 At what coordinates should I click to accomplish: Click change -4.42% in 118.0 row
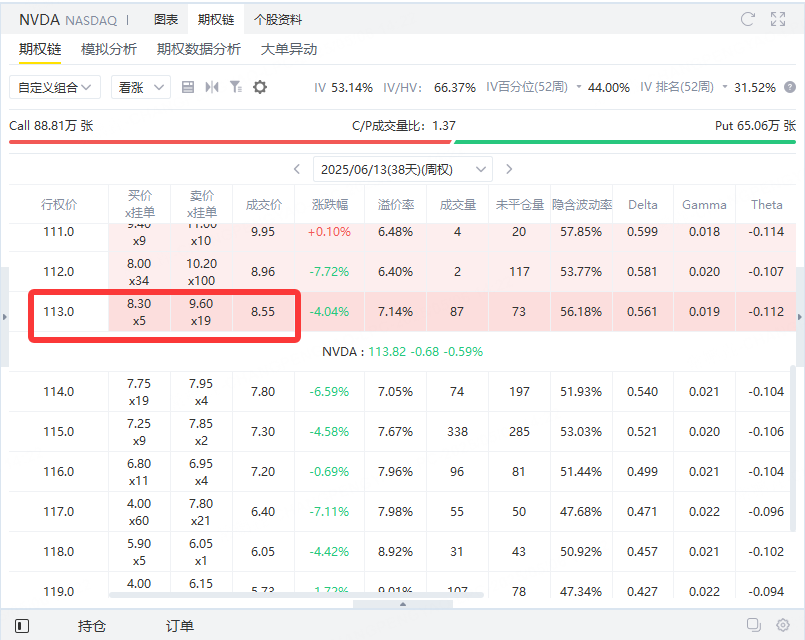(x=329, y=552)
